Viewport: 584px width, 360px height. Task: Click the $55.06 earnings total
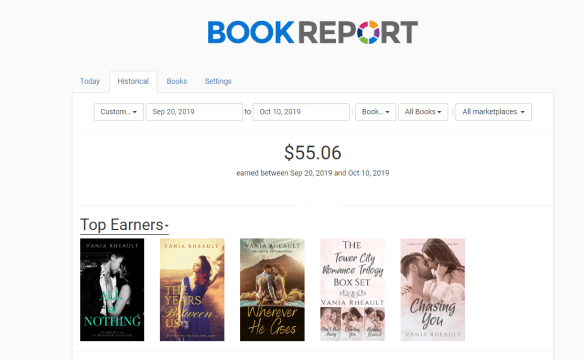pos(312,153)
